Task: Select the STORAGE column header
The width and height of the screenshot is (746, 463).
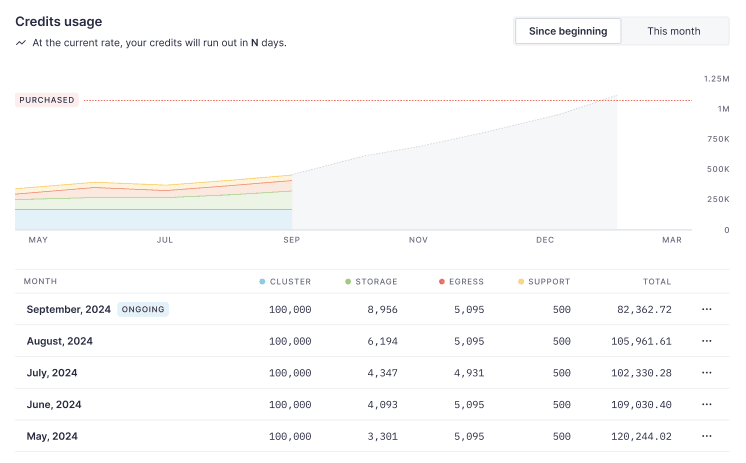Action: pos(376,282)
